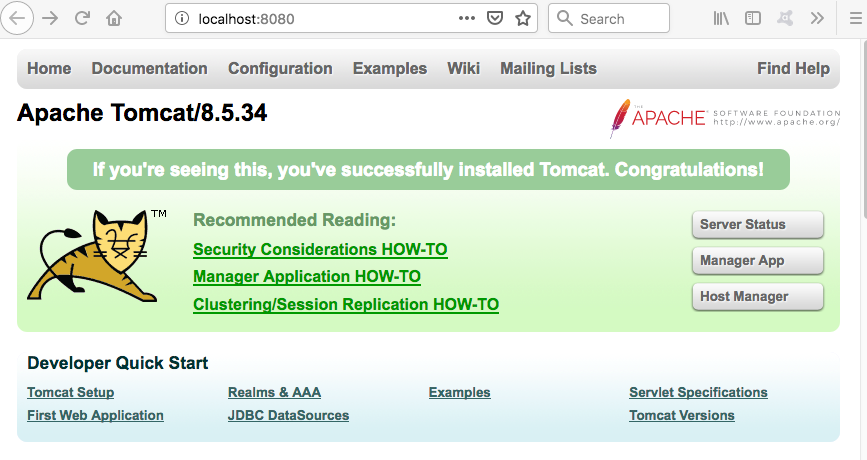867x460 pixels.
Task: Open the Home navigation item
Action: click(49, 69)
